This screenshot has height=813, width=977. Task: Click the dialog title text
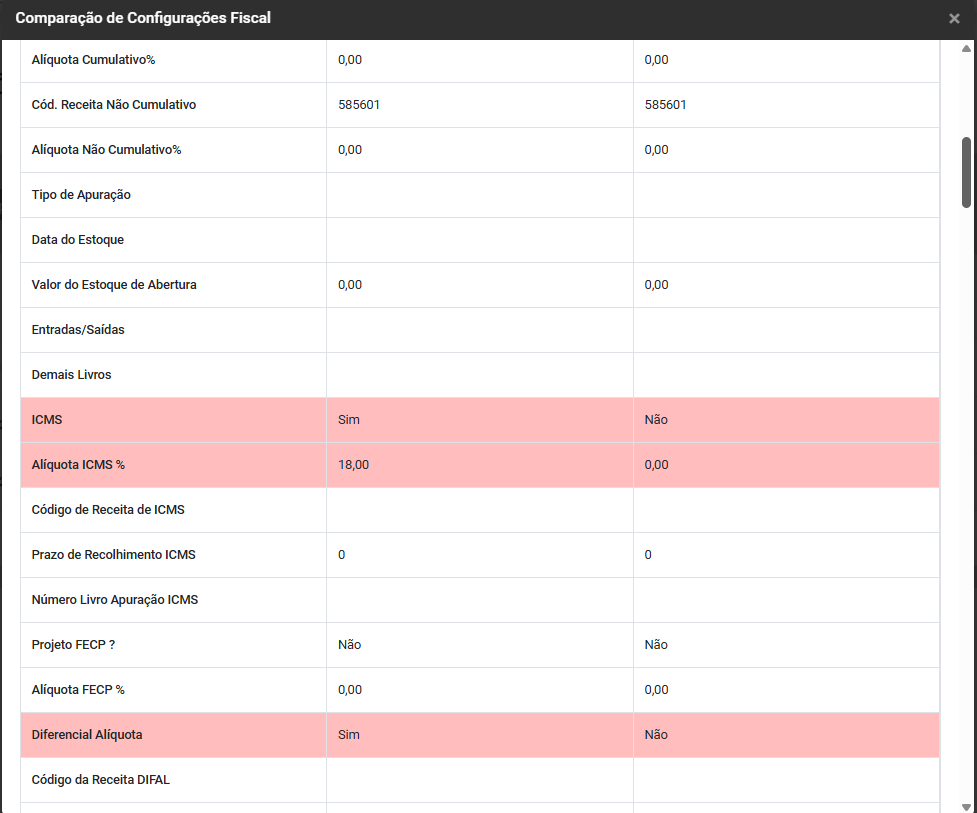[143, 19]
